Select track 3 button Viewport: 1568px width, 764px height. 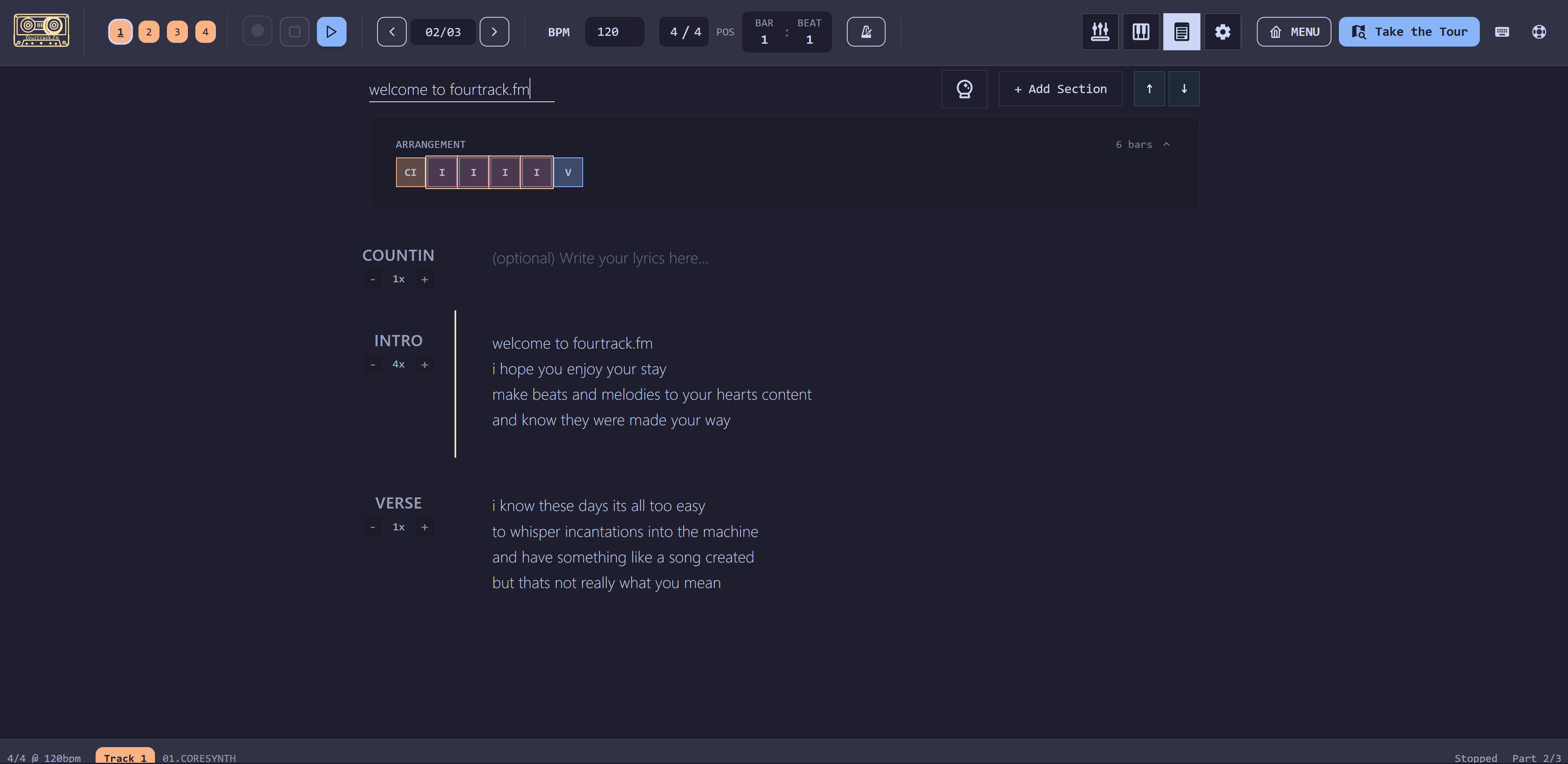click(176, 31)
